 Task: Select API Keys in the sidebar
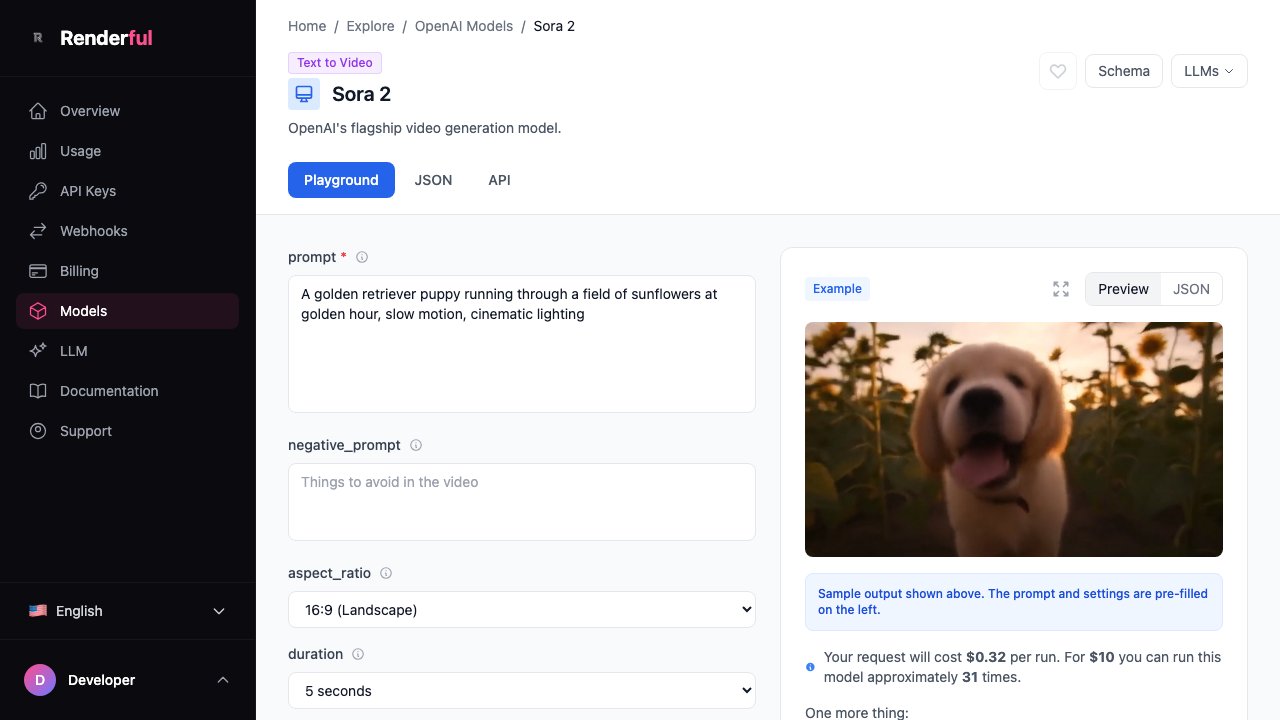[x=87, y=191]
